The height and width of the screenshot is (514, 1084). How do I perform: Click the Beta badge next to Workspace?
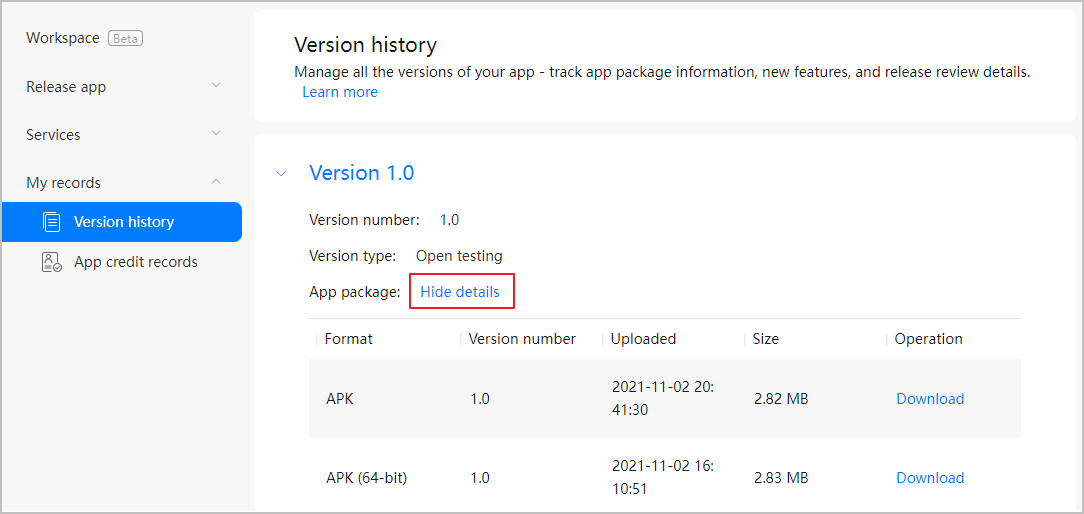click(125, 39)
